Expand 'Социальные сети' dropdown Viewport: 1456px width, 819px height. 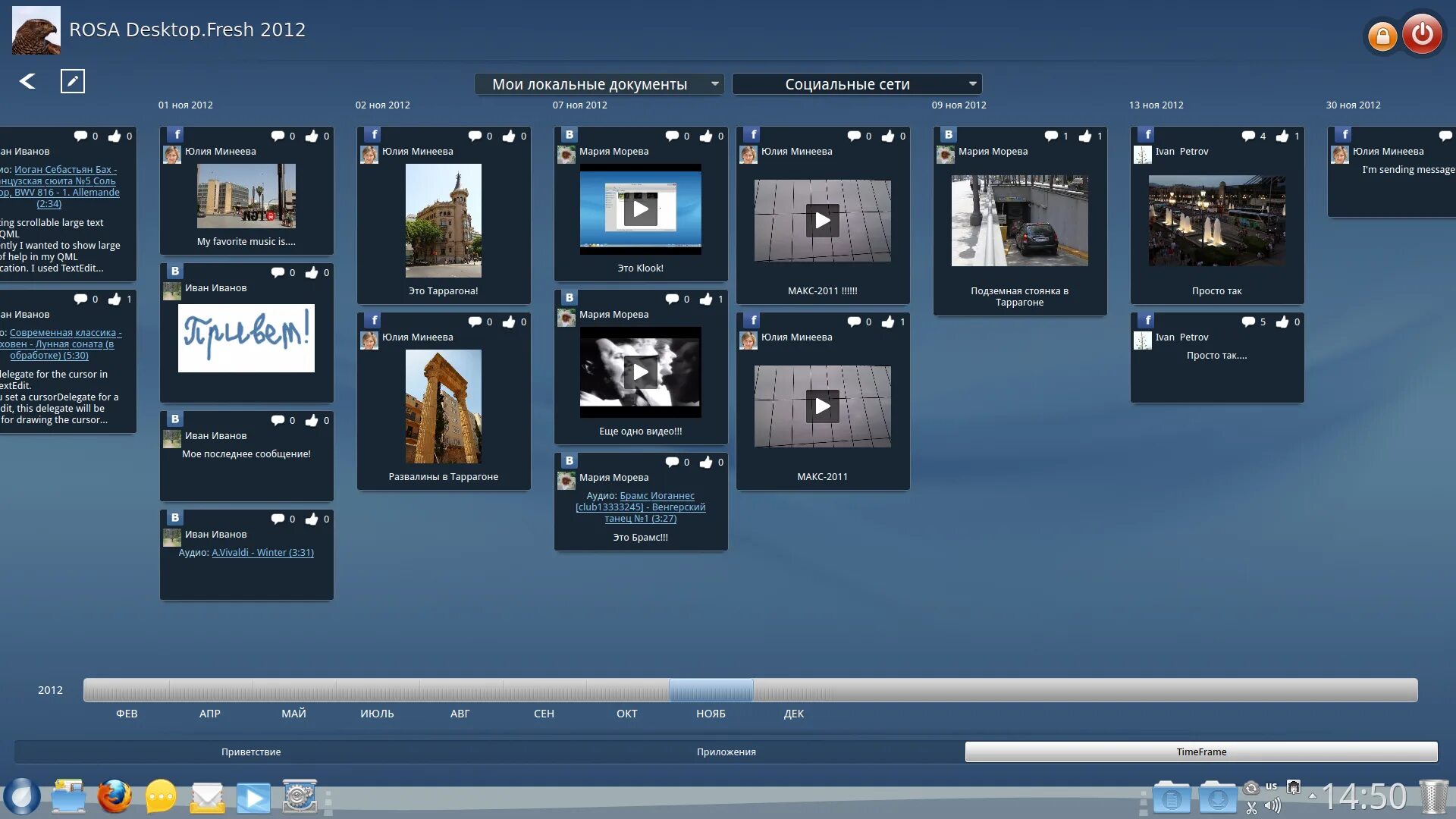(972, 83)
